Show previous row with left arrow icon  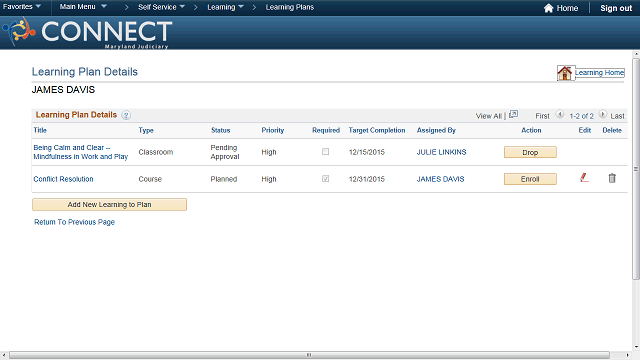(560, 115)
